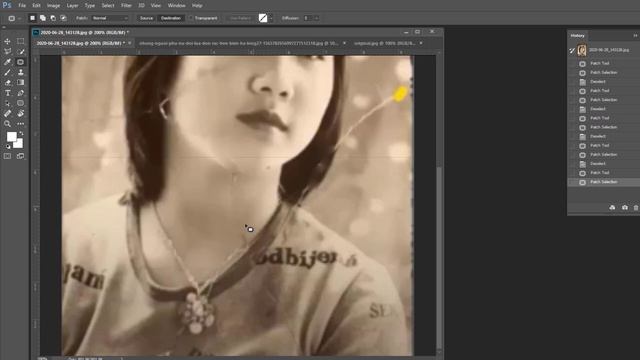Create new document from current state

[612, 208]
